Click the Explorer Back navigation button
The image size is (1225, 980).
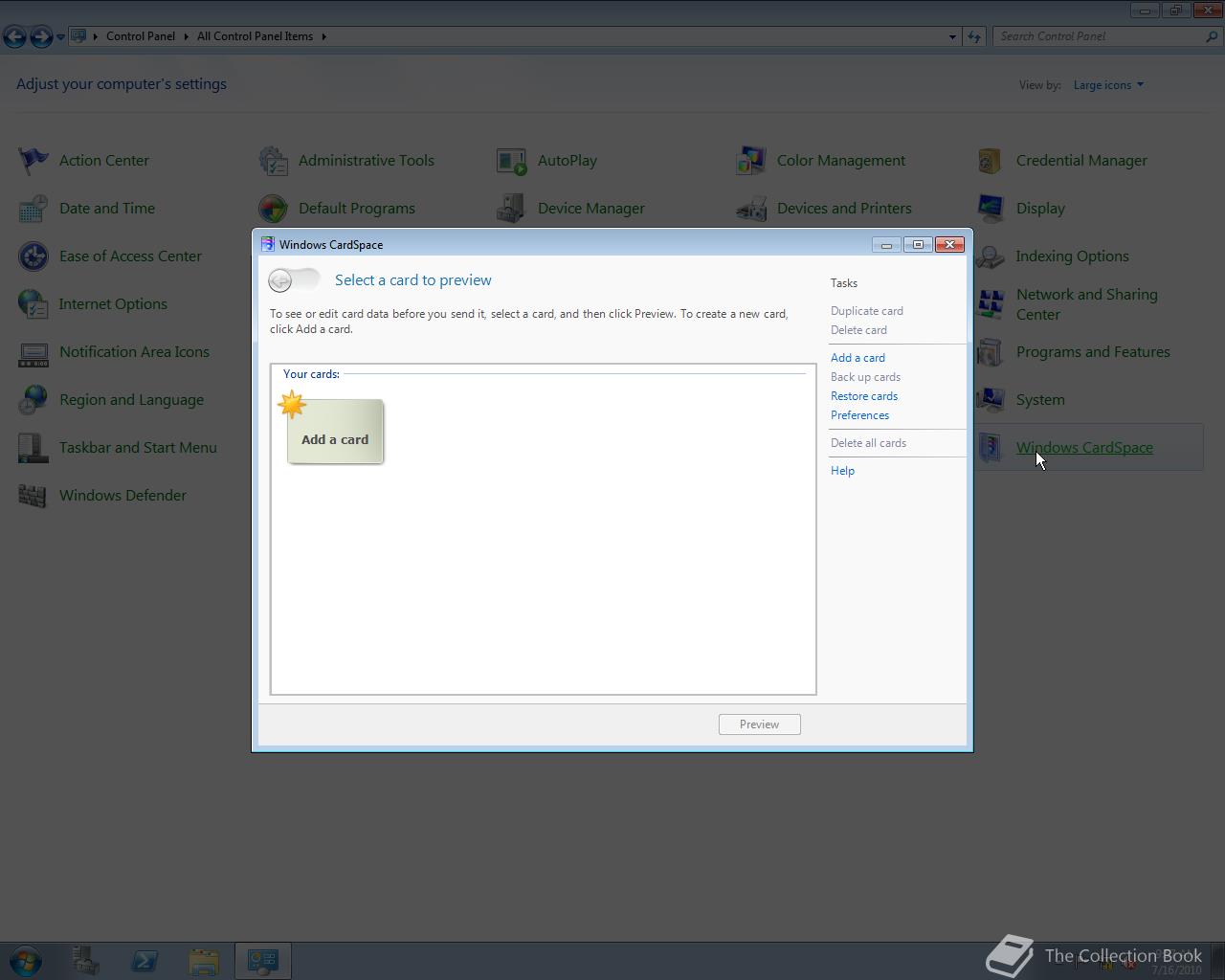[x=14, y=36]
